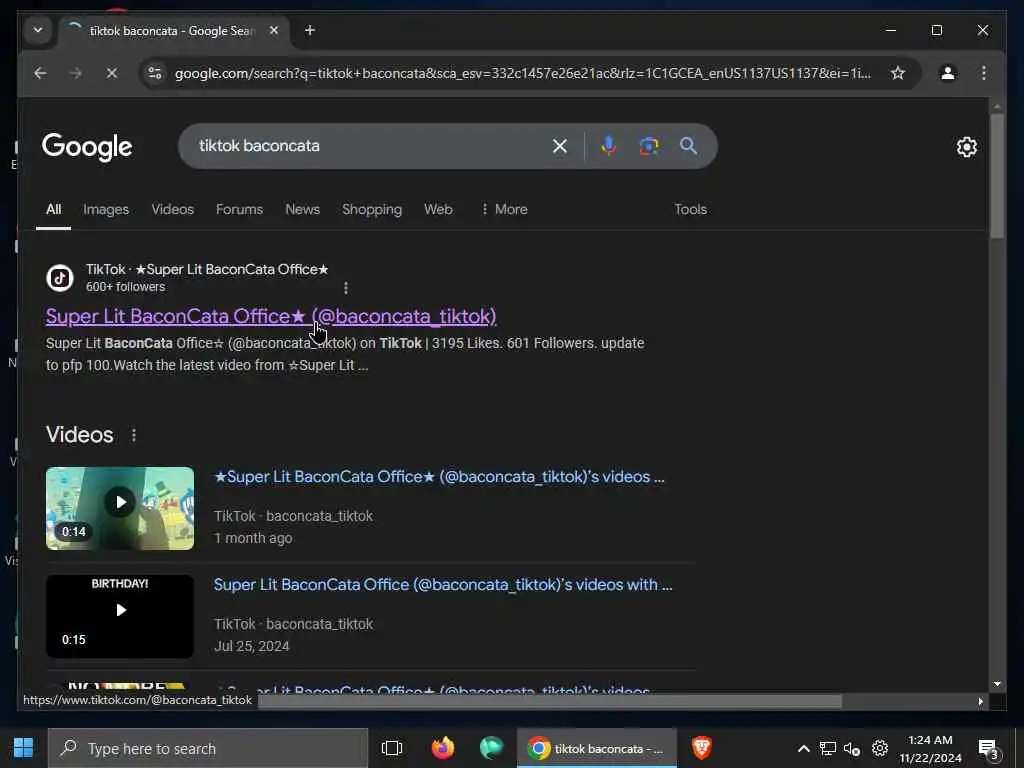Screen dimensions: 1024x768
Task: Switch to the Images tab
Action: [106, 209]
